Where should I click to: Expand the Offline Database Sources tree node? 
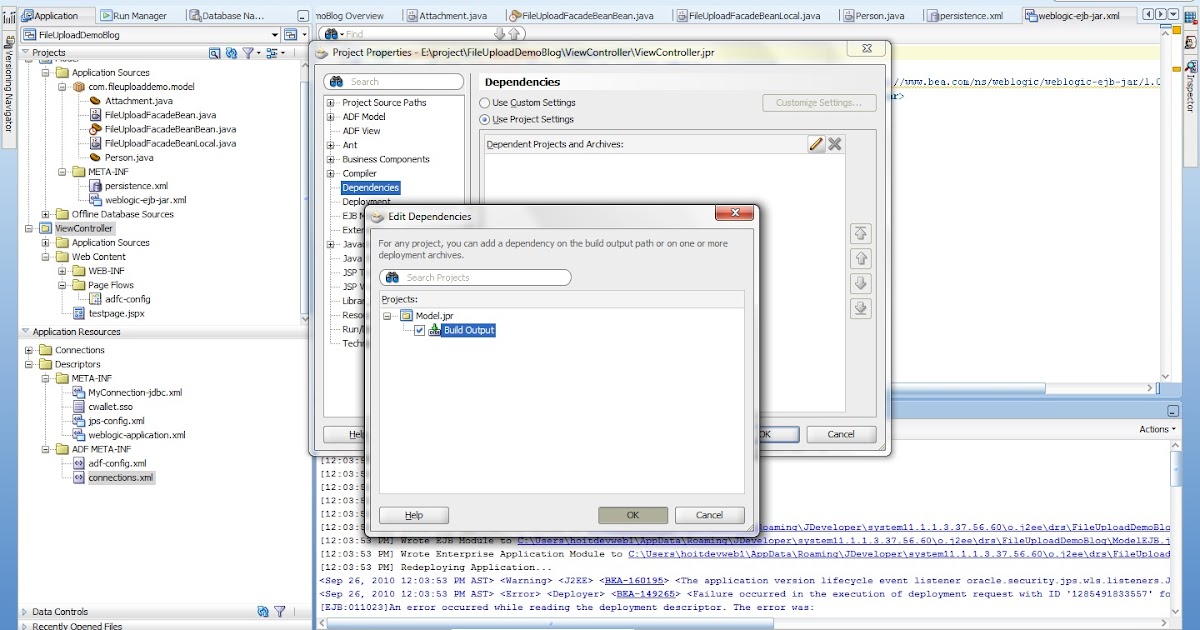tap(47, 214)
